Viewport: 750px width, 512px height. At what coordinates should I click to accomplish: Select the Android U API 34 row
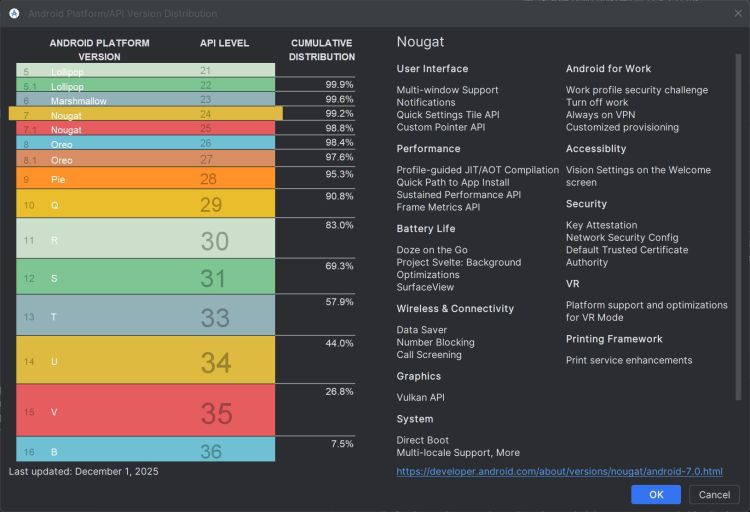tap(145, 360)
